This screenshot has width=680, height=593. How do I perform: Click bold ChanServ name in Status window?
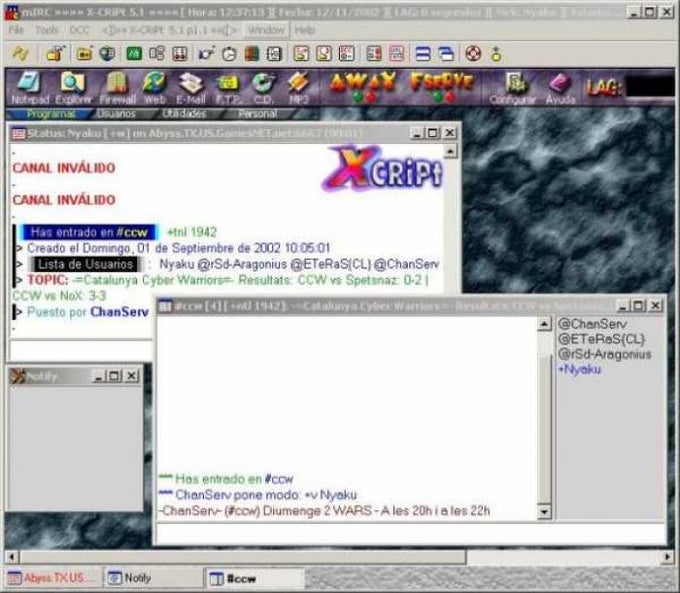(119, 311)
